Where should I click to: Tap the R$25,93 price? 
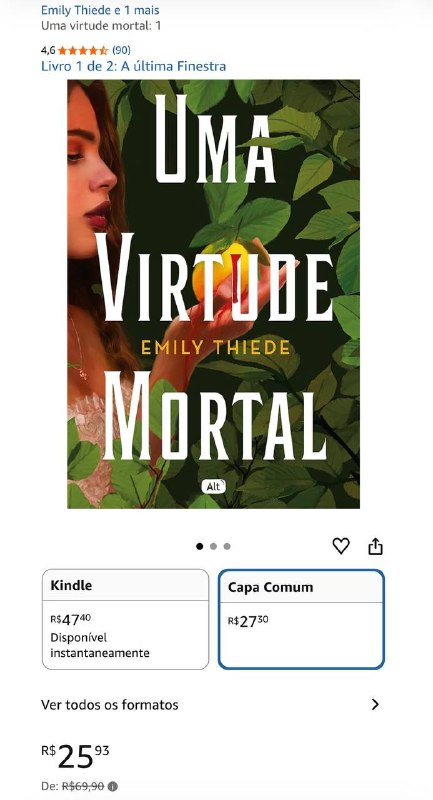click(x=75, y=757)
